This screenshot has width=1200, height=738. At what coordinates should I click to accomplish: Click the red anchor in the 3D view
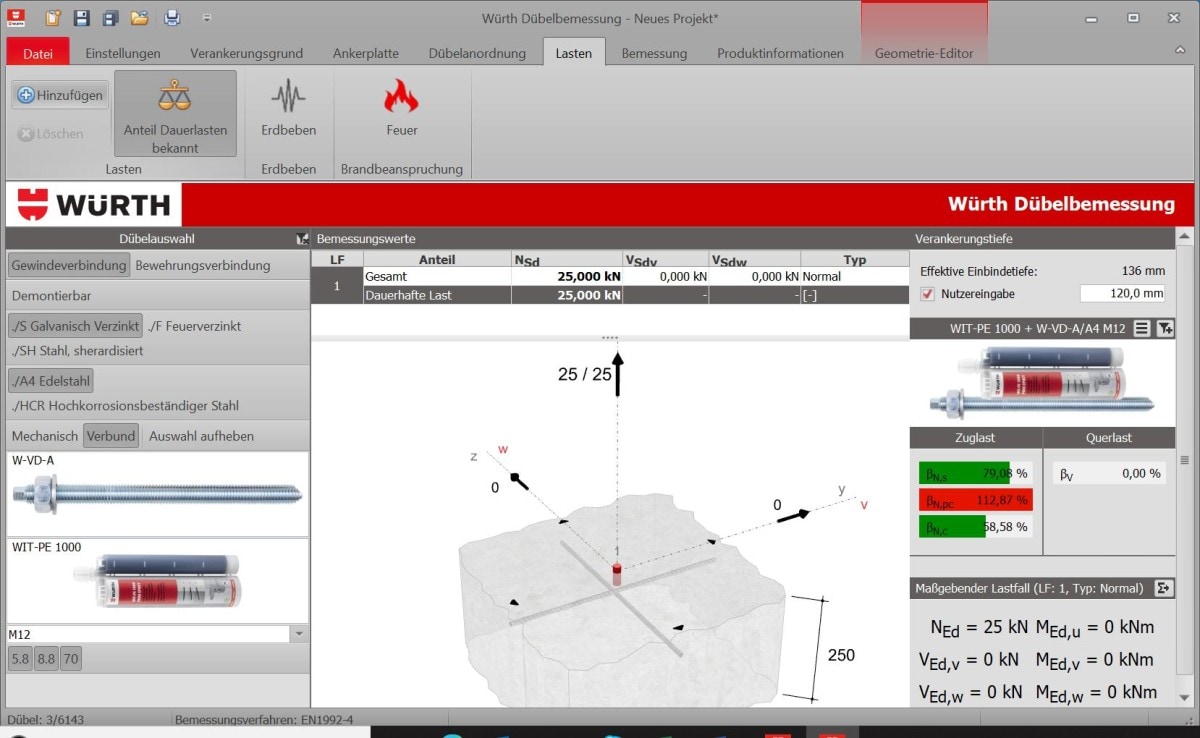click(617, 574)
